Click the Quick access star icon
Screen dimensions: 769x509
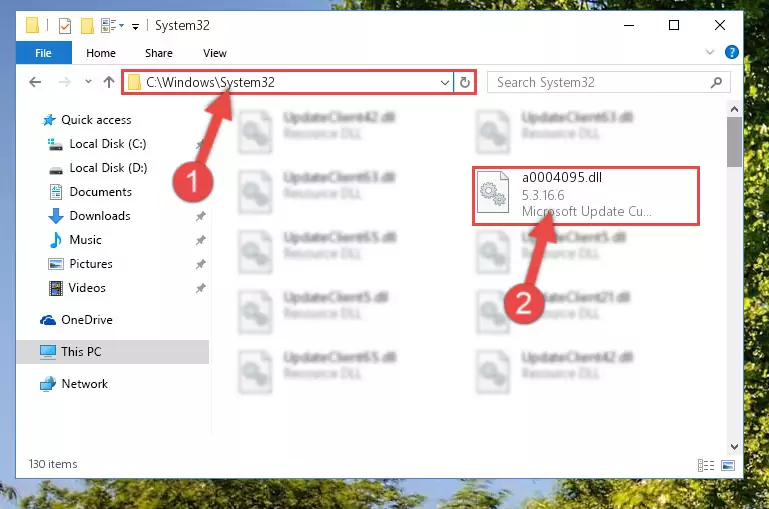(x=49, y=120)
